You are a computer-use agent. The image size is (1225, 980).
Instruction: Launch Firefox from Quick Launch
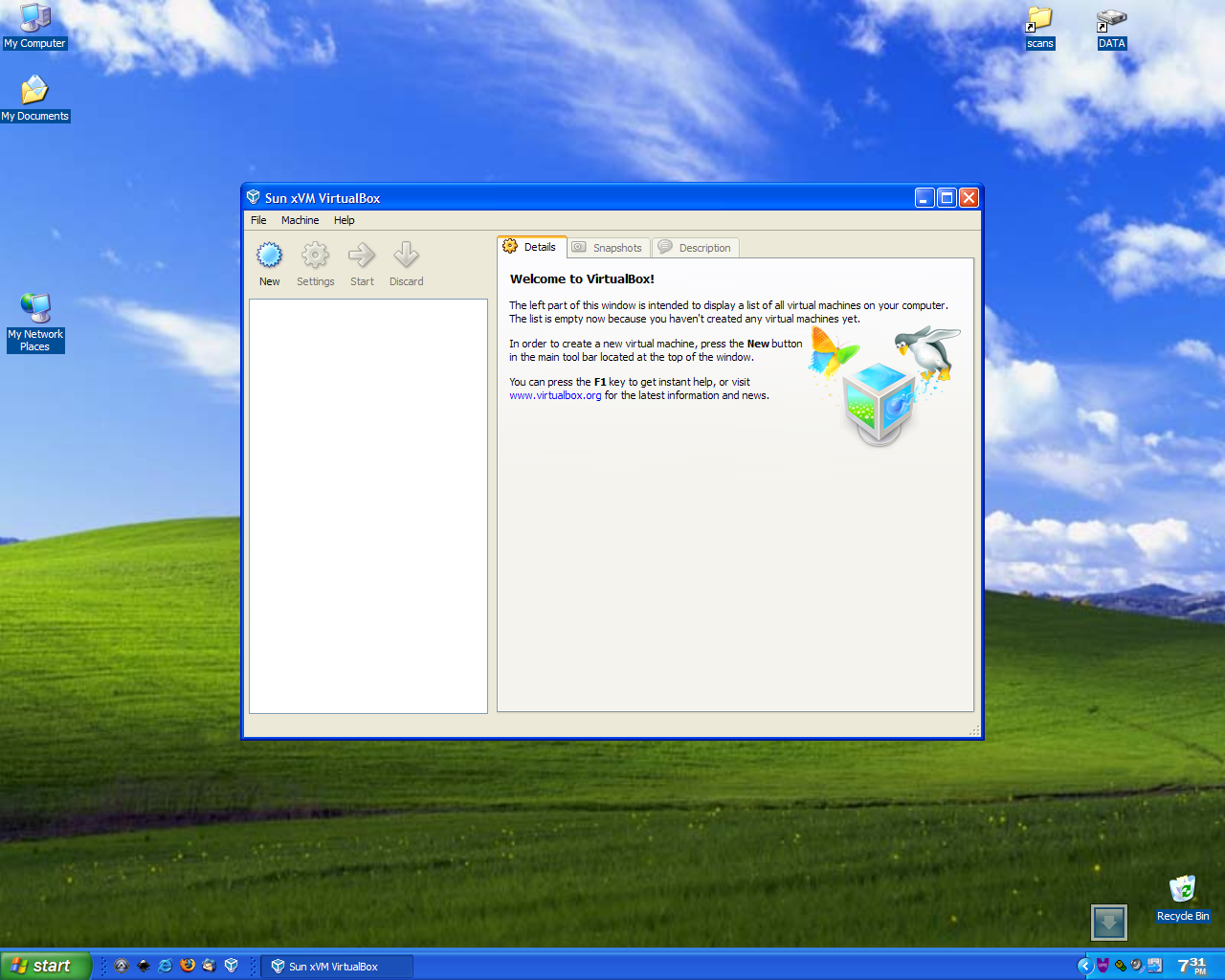(x=188, y=965)
